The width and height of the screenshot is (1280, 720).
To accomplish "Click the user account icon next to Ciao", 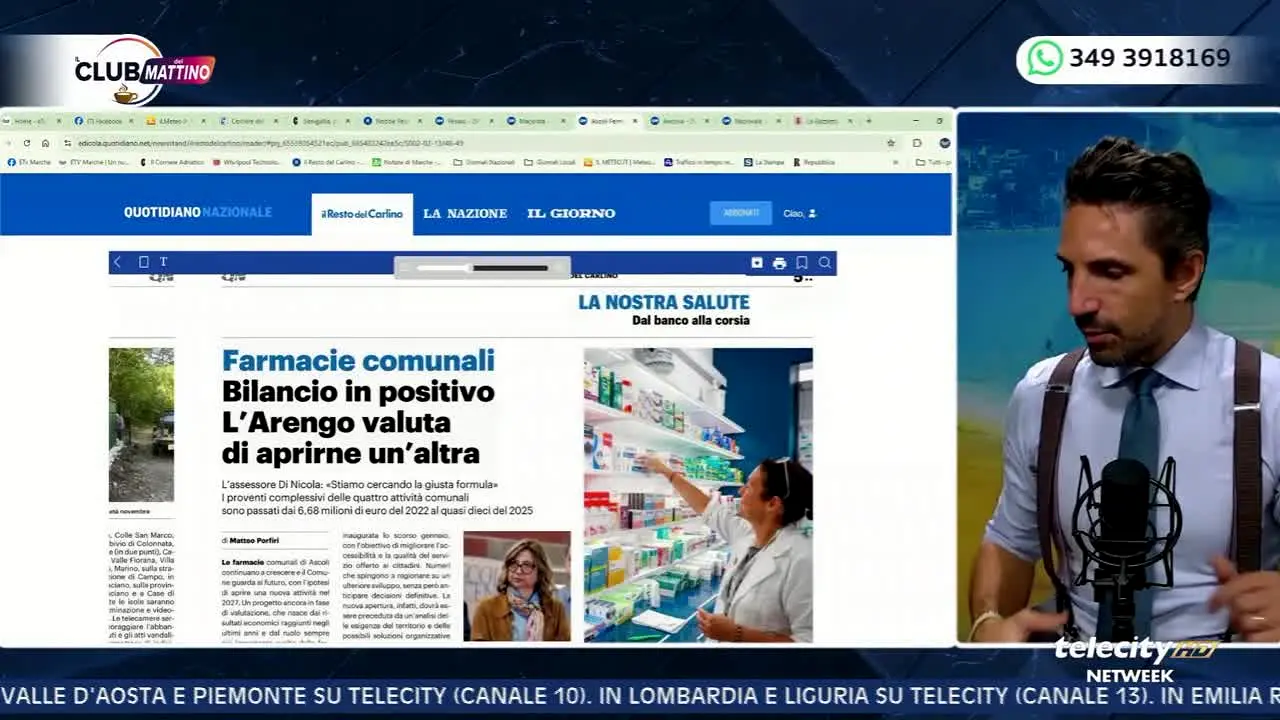I will tap(812, 213).
